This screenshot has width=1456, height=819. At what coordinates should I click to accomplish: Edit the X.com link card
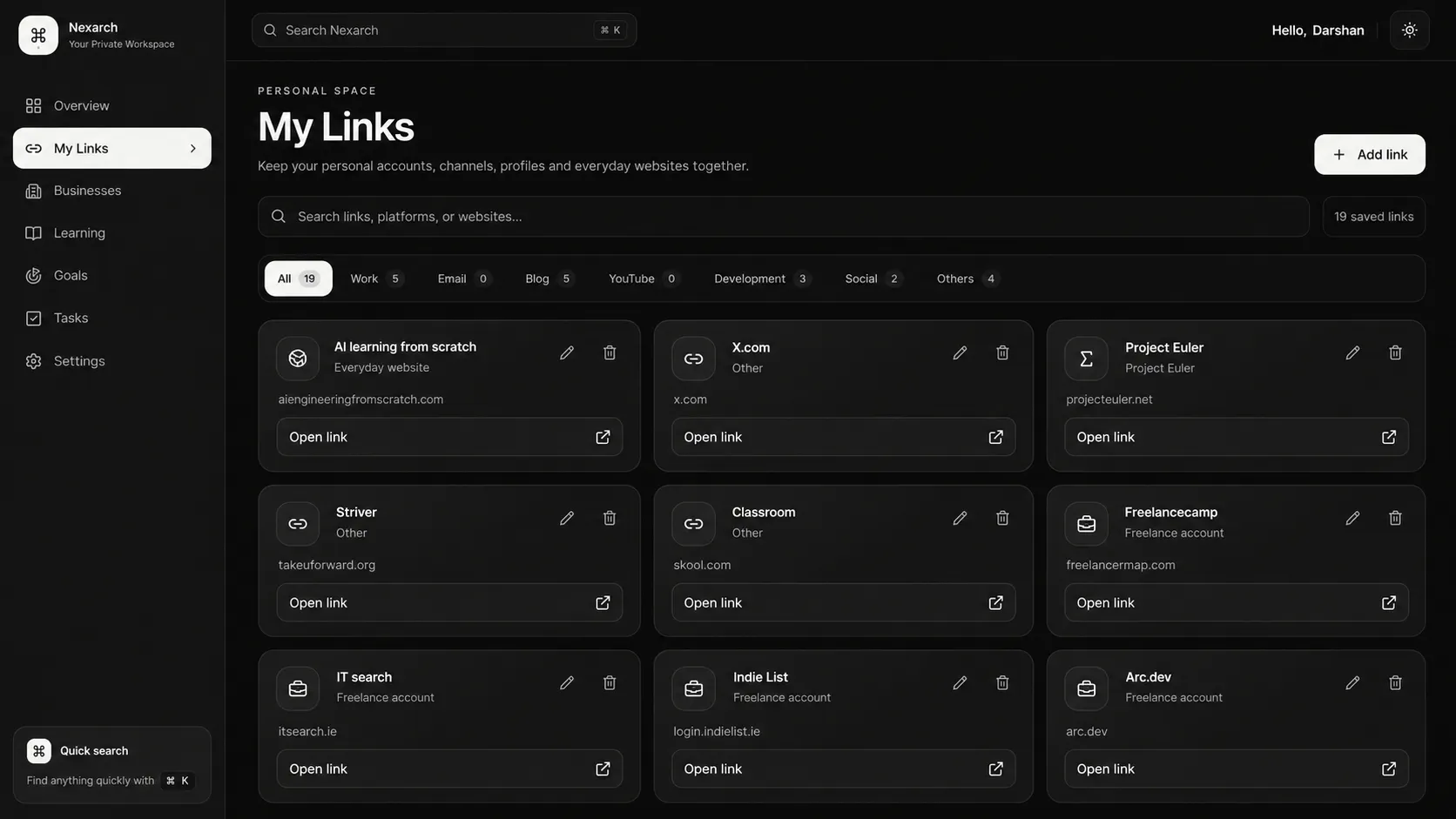[960, 352]
